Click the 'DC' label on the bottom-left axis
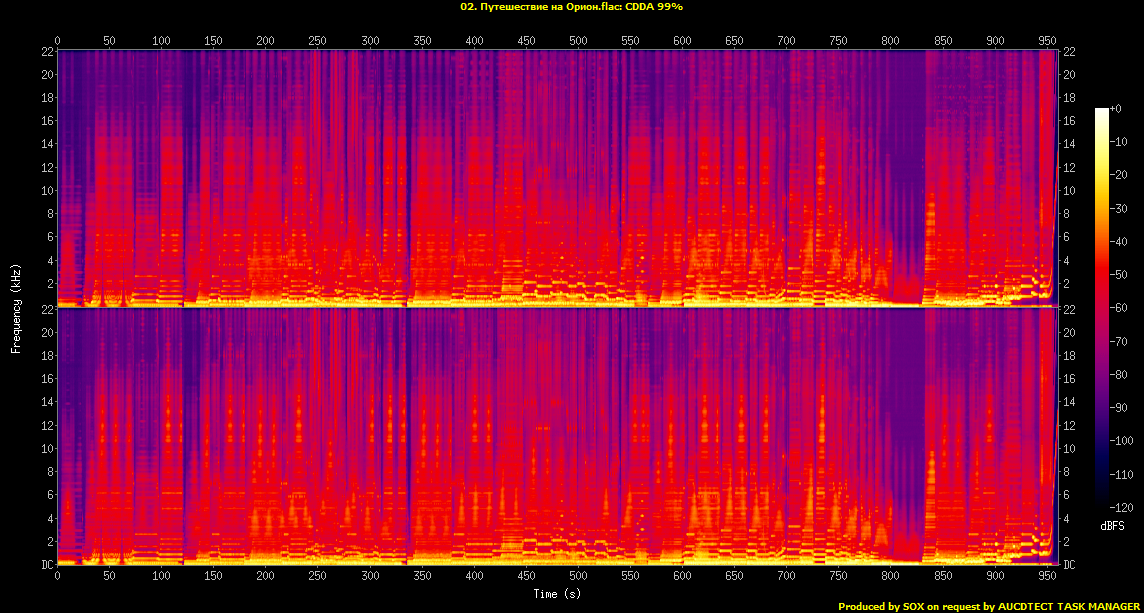 (46, 565)
